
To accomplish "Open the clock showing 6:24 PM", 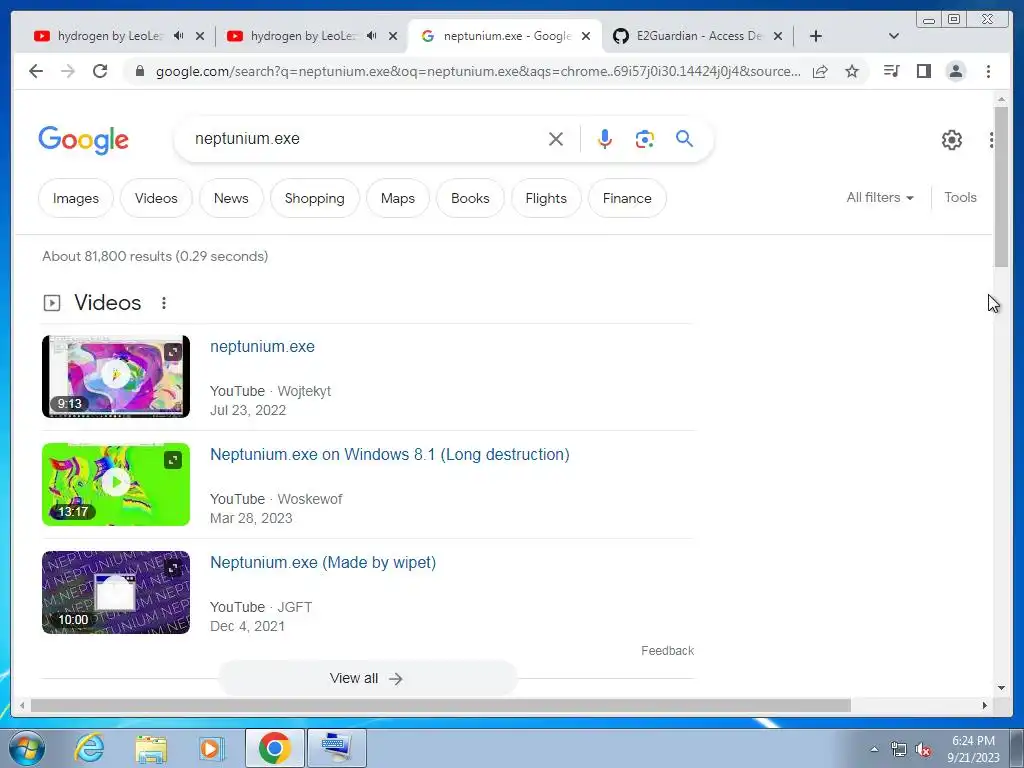I will click(973, 749).
